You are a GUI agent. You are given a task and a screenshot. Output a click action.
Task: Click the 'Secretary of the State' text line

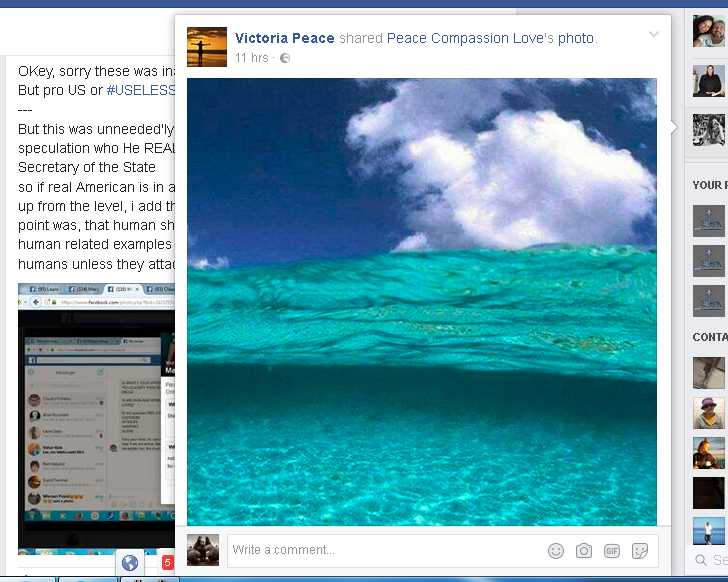87,167
